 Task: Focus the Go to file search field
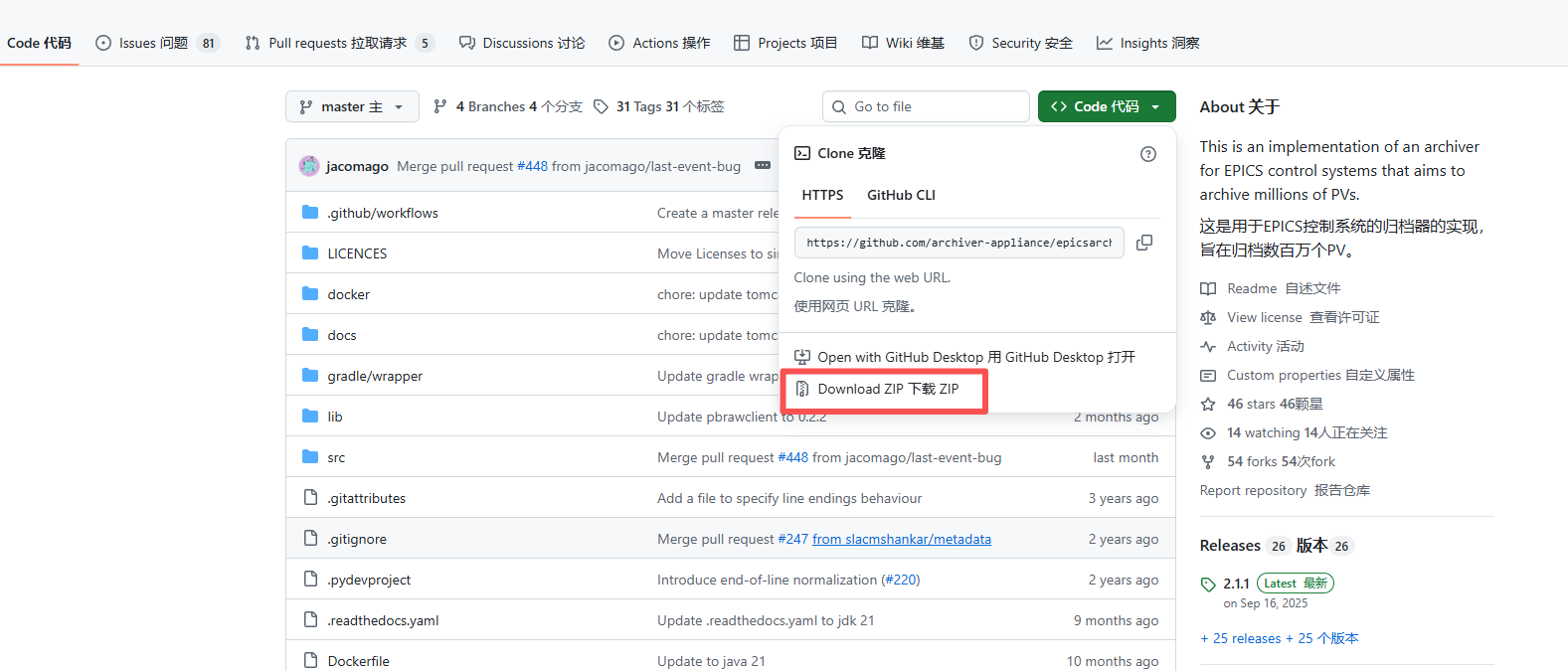(926, 106)
